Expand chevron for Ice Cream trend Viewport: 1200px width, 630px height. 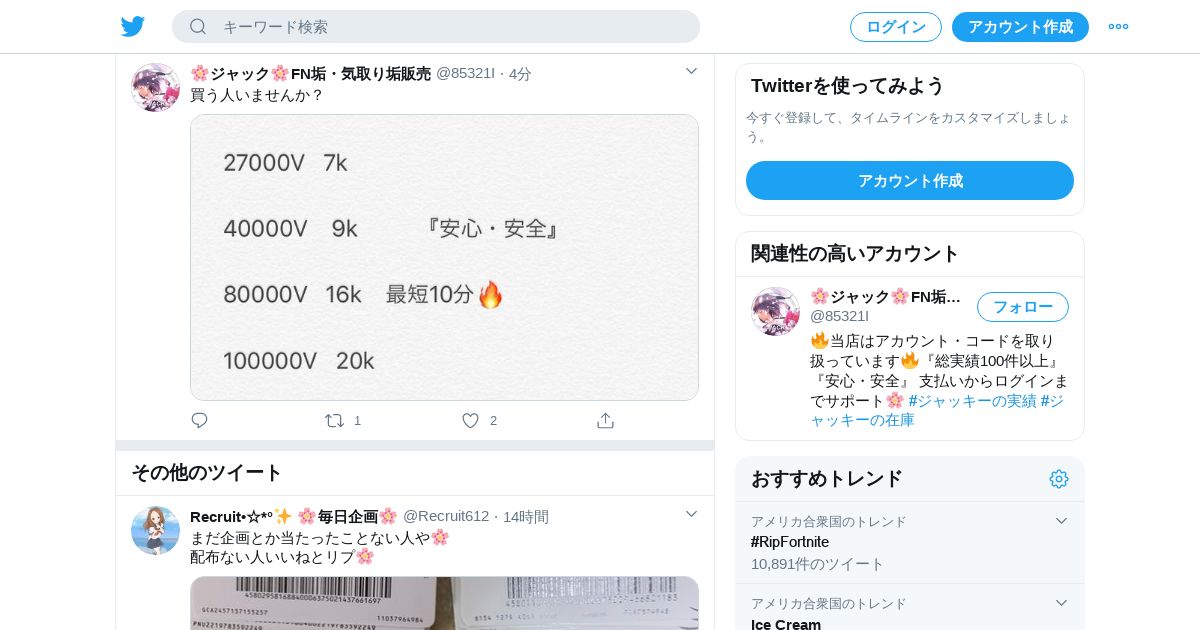(1062, 603)
